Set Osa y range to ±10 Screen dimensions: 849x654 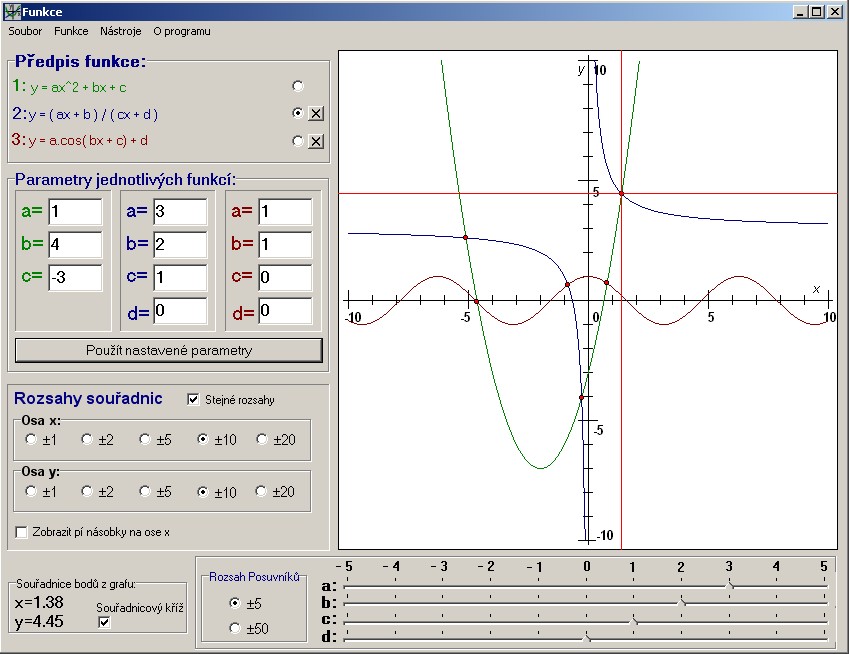[203, 492]
